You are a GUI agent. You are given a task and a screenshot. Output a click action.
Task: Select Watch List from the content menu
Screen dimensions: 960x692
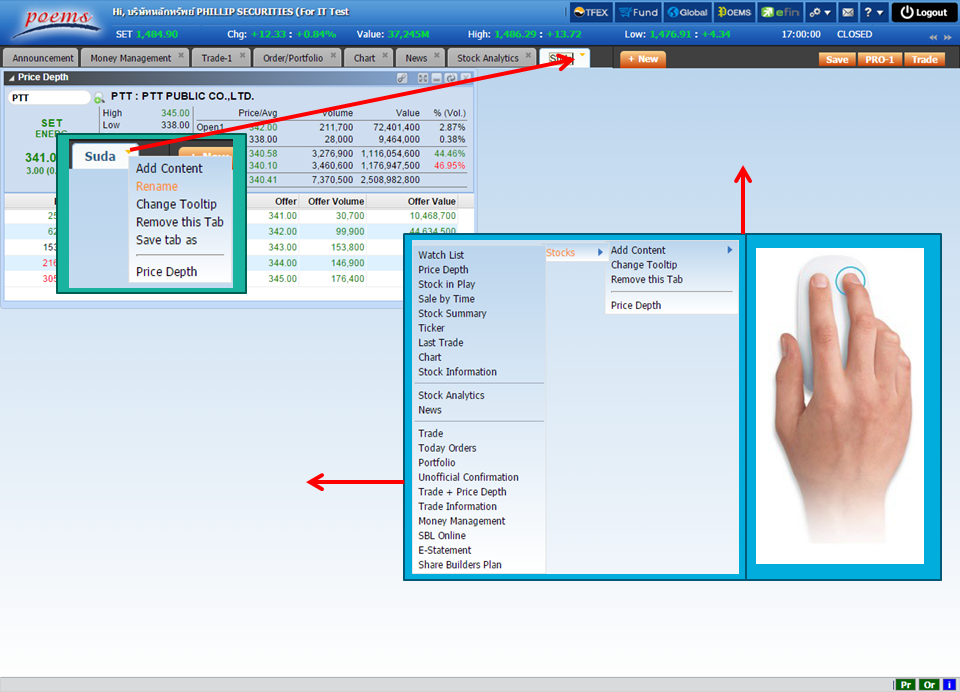click(x=441, y=255)
